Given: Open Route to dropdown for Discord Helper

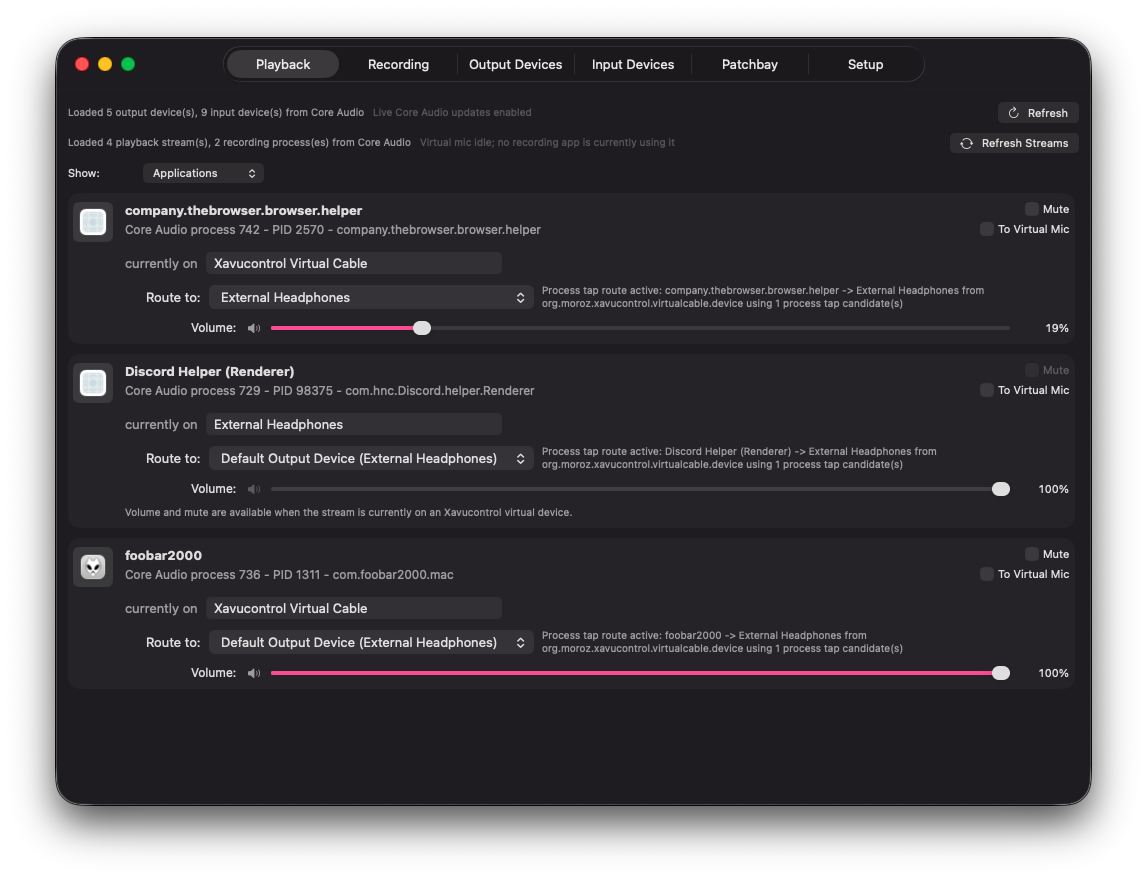Looking at the screenshot, I should 371,459.
